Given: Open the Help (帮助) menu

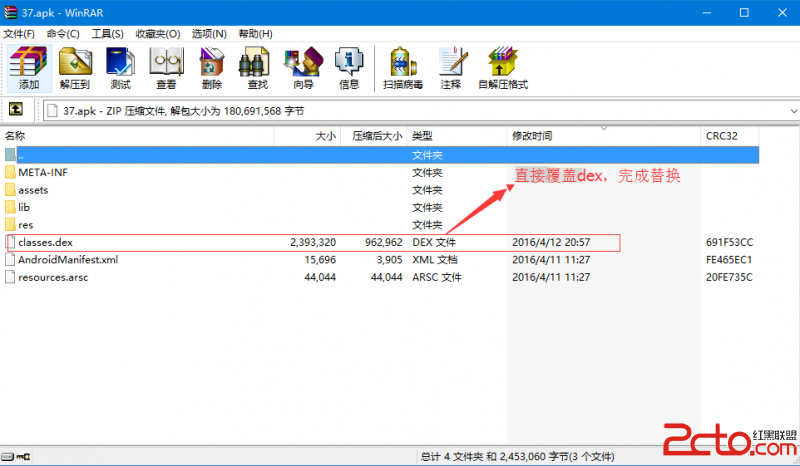Looking at the screenshot, I should pyautogui.click(x=255, y=34).
